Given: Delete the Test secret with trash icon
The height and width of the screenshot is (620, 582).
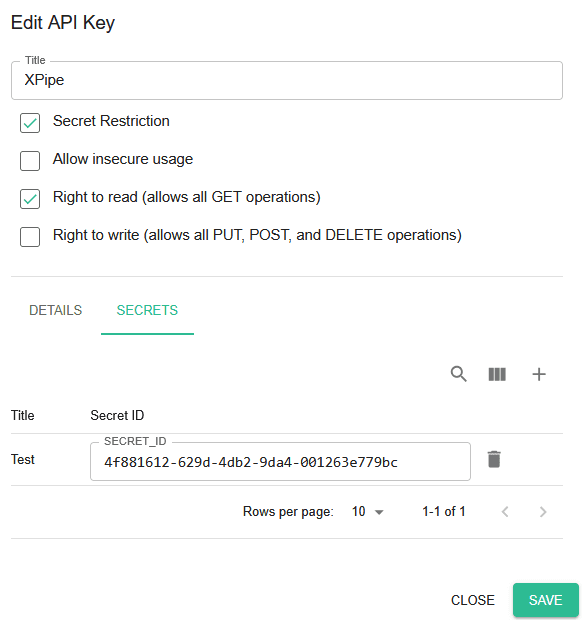Looking at the screenshot, I should pos(494,459).
